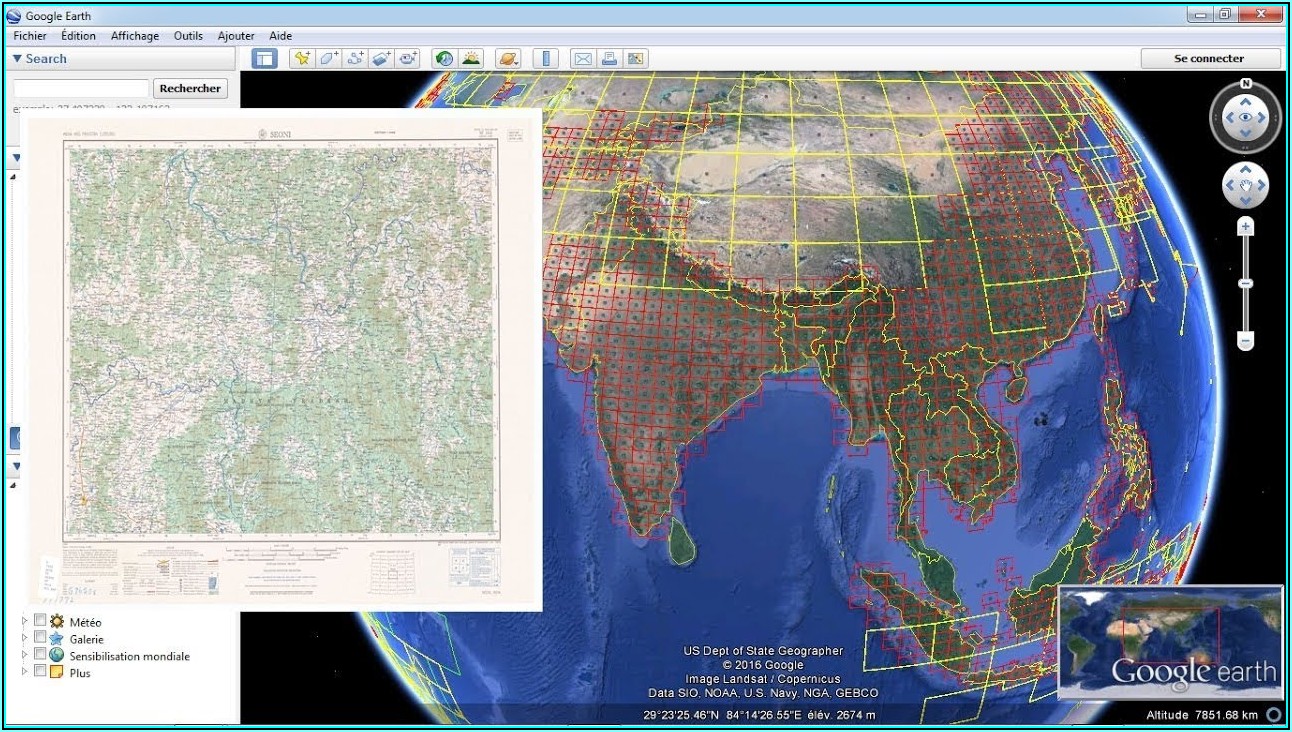Click the Print toolbar icon

(608, 59)
